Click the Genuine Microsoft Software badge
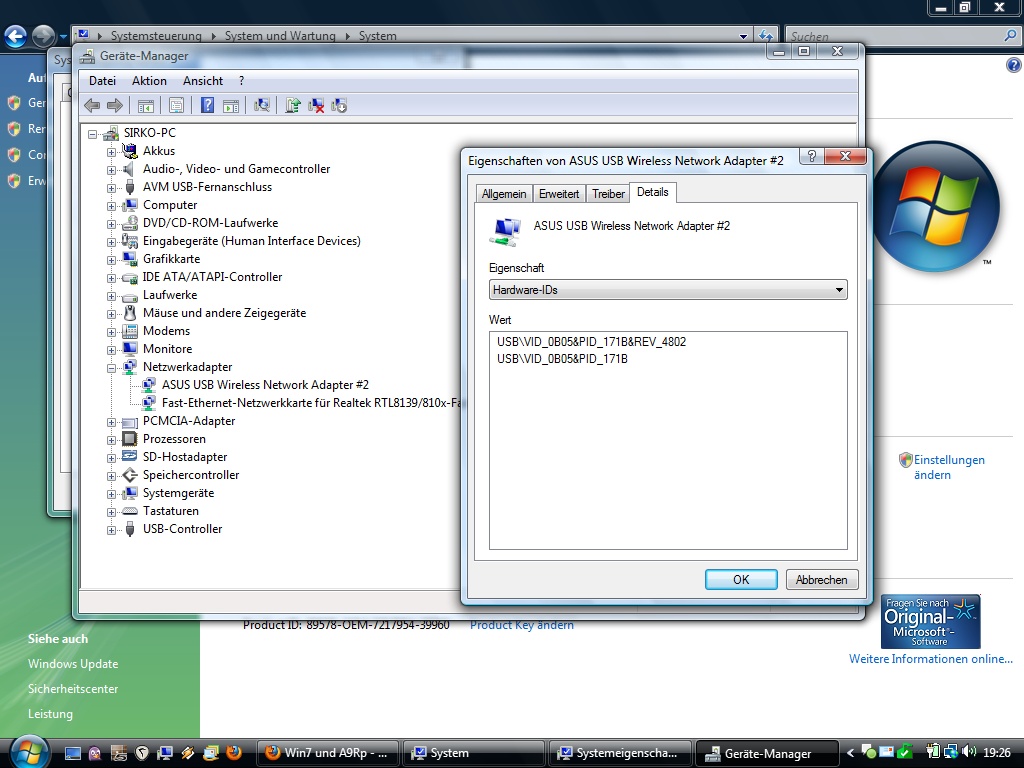 click(930, 621)
